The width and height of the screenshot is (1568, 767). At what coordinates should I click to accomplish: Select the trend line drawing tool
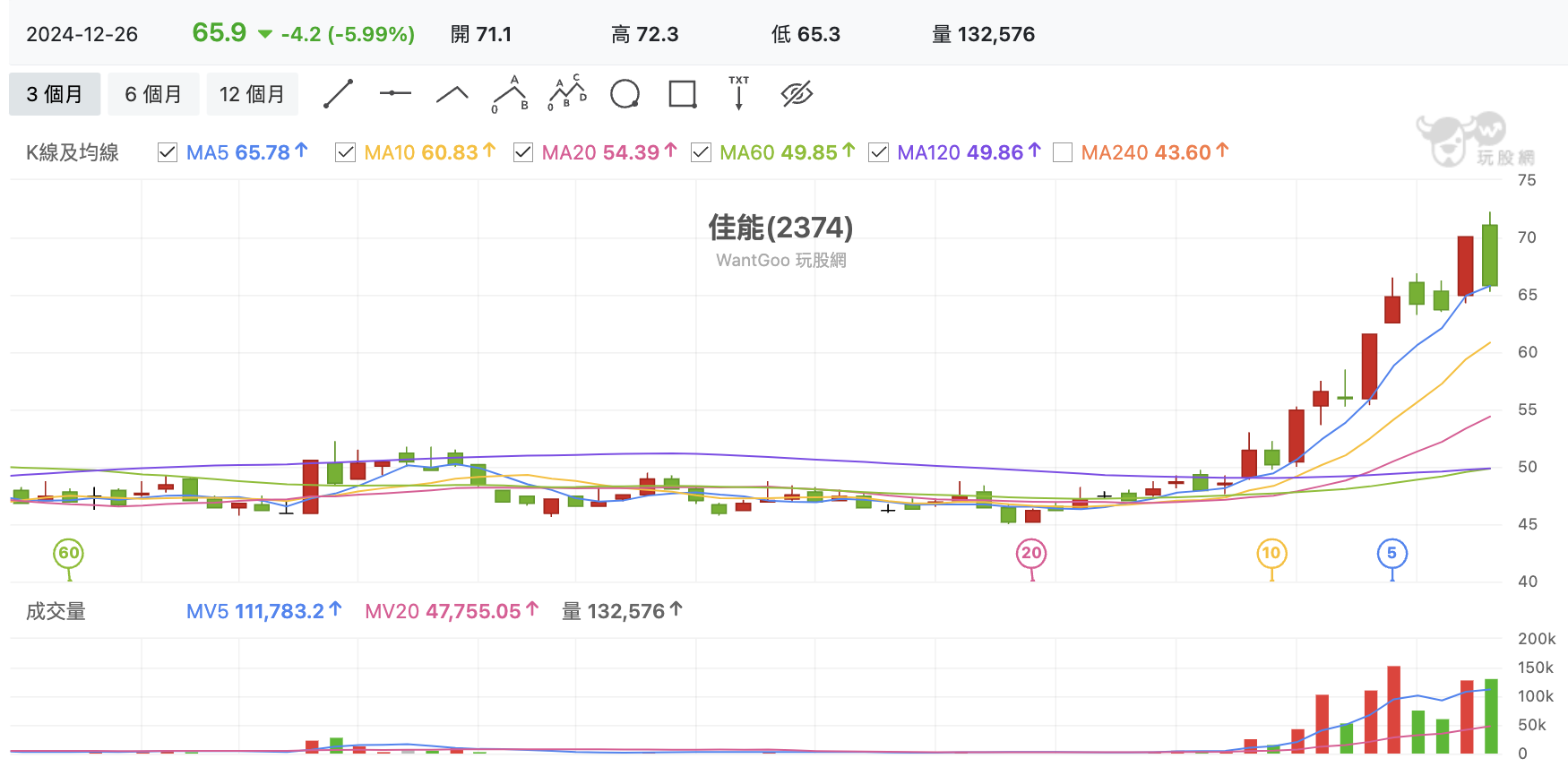click(338, 93)
